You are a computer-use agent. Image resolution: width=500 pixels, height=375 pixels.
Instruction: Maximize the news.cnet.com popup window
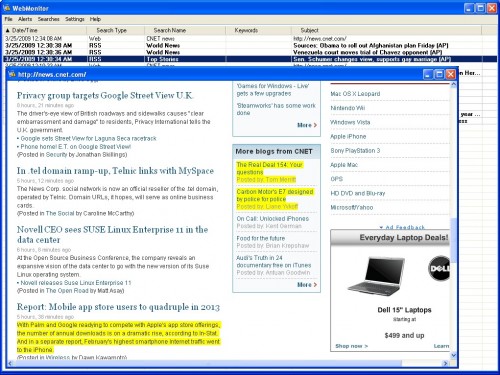439,74
